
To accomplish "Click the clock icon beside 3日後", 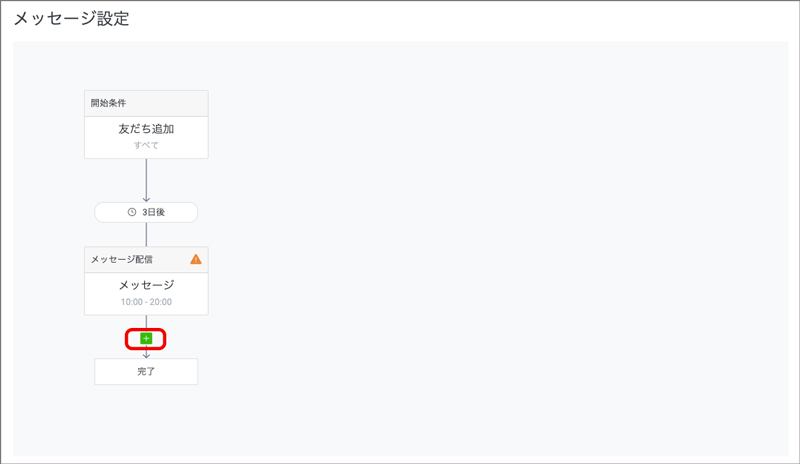I will (x=132, y=212).
